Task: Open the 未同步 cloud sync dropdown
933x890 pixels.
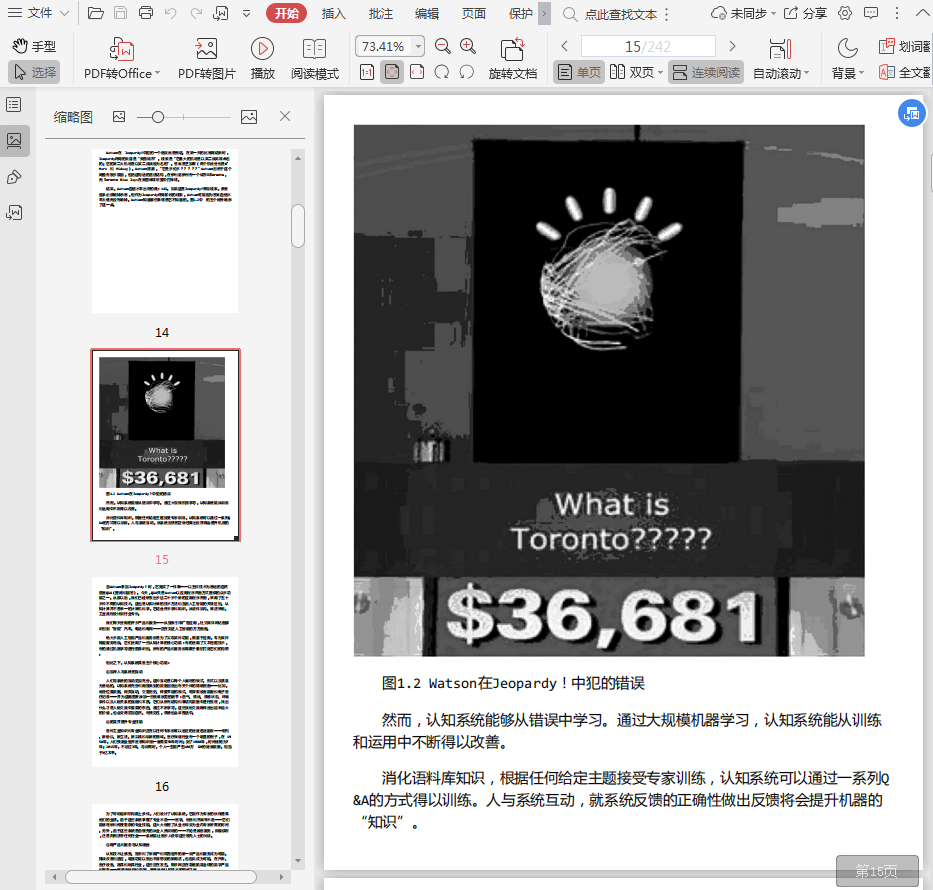Action: click(743, 13)
